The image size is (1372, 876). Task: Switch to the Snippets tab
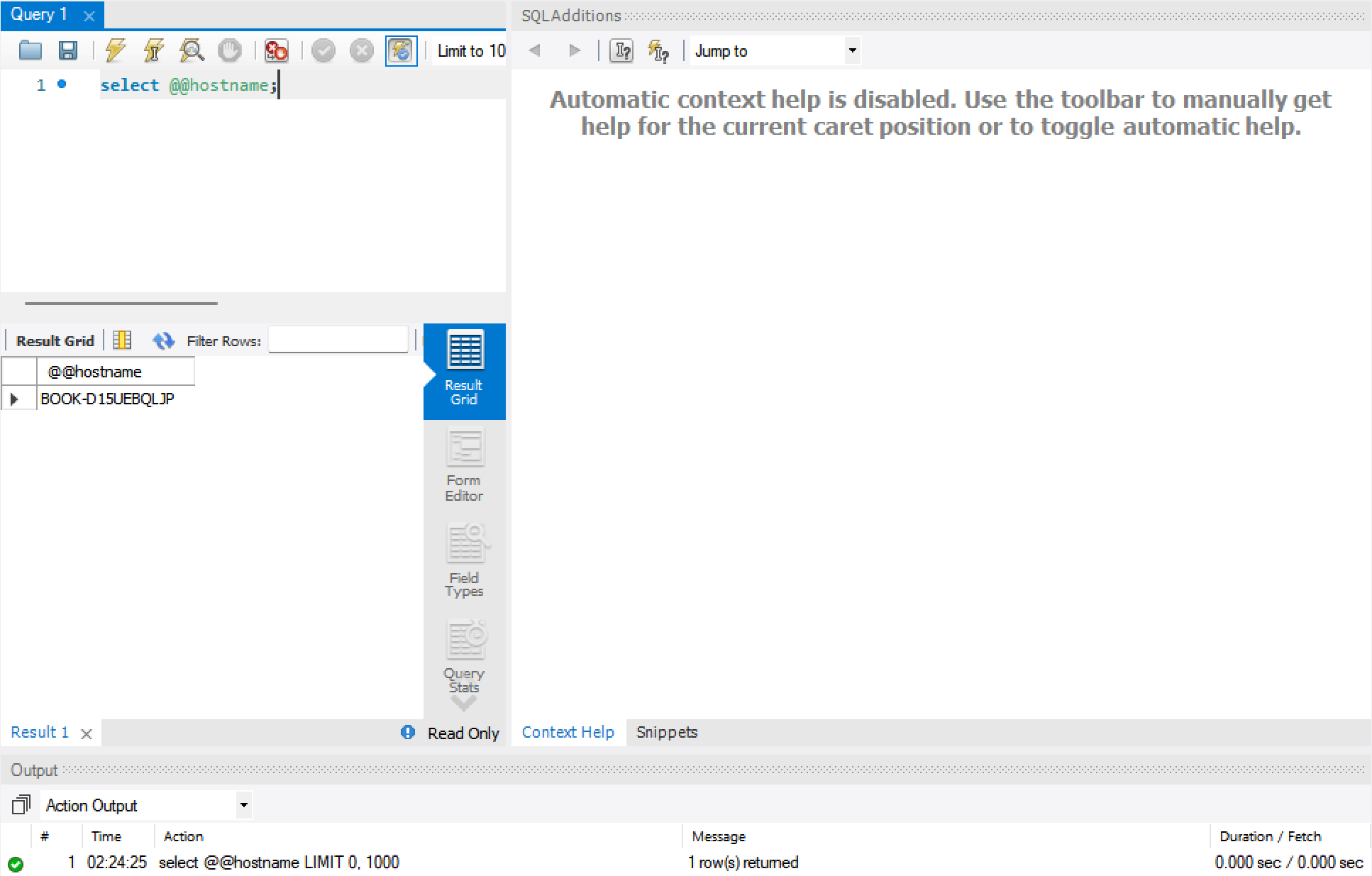click(666, 732)
